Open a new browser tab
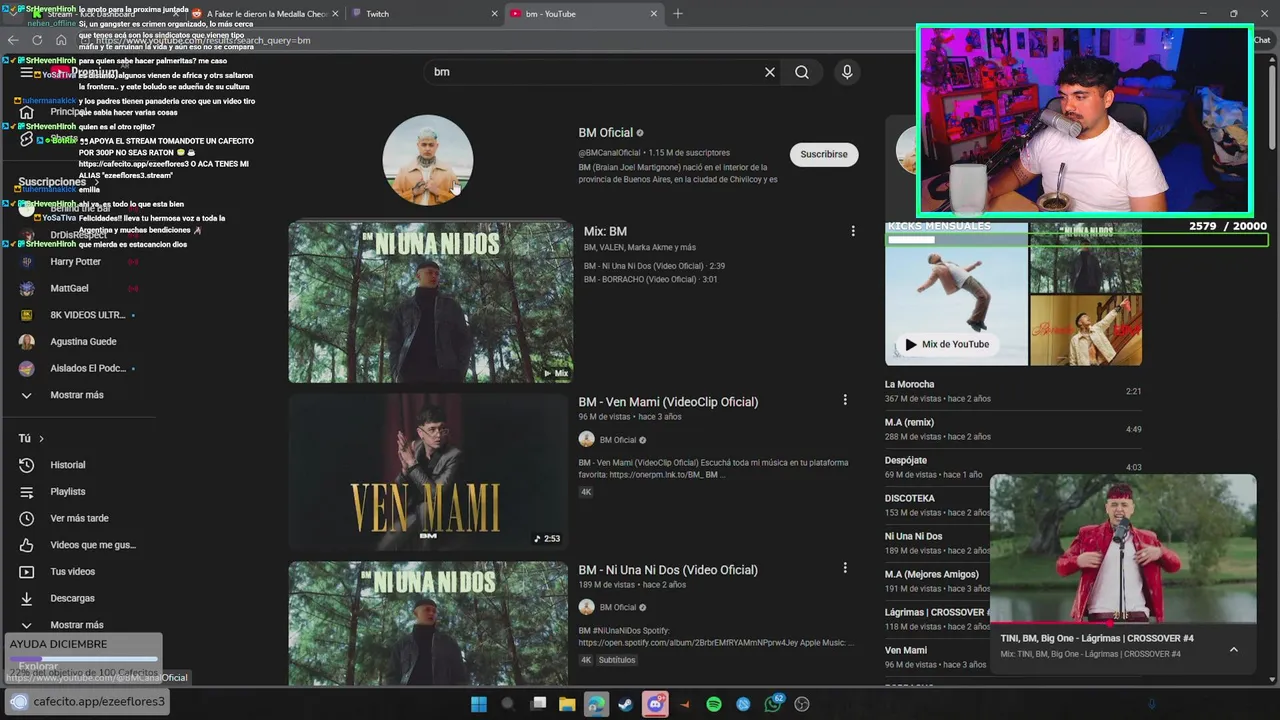 point(678,14)
